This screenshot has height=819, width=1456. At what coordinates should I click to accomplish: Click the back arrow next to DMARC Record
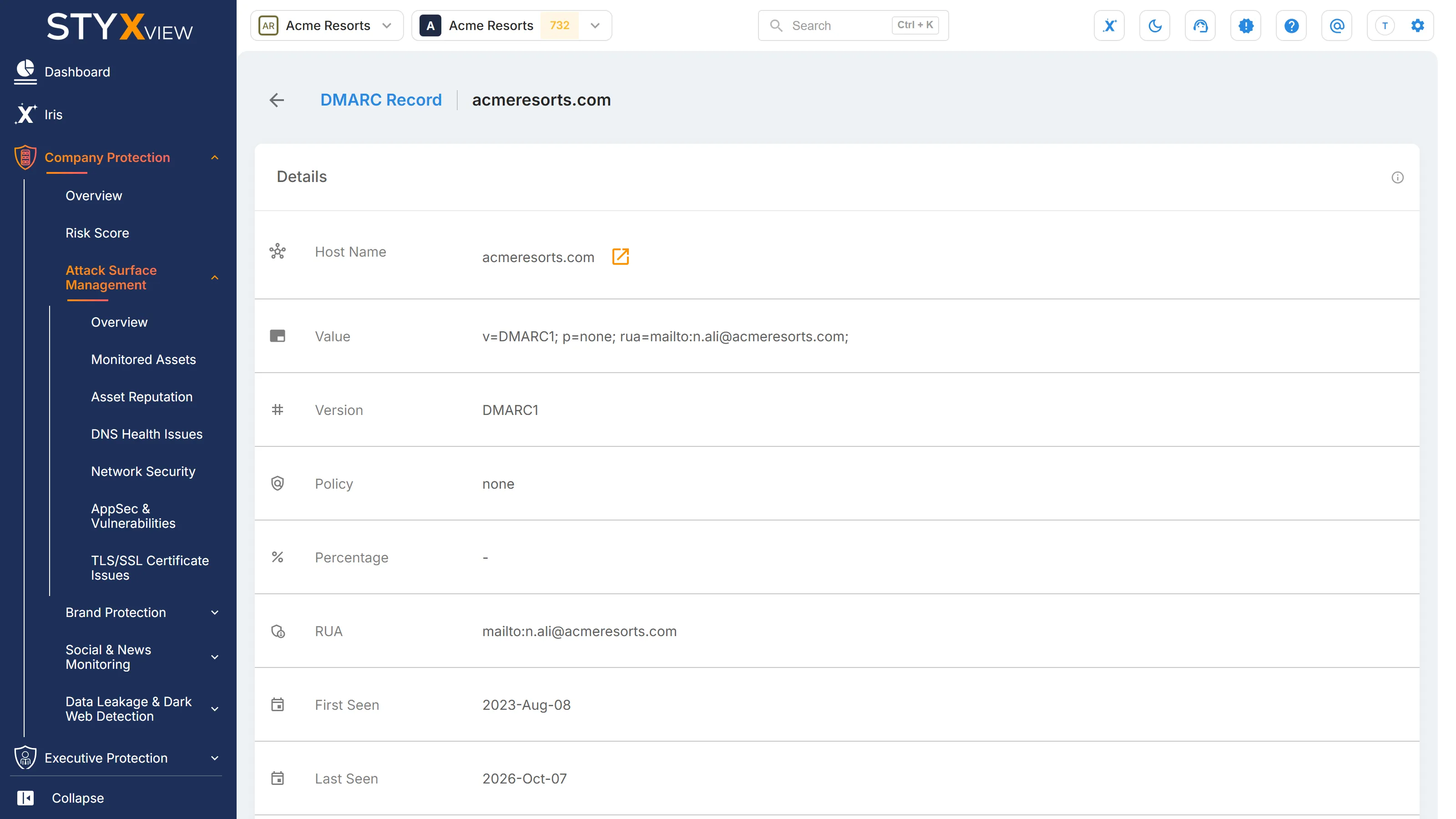[276, 100]
